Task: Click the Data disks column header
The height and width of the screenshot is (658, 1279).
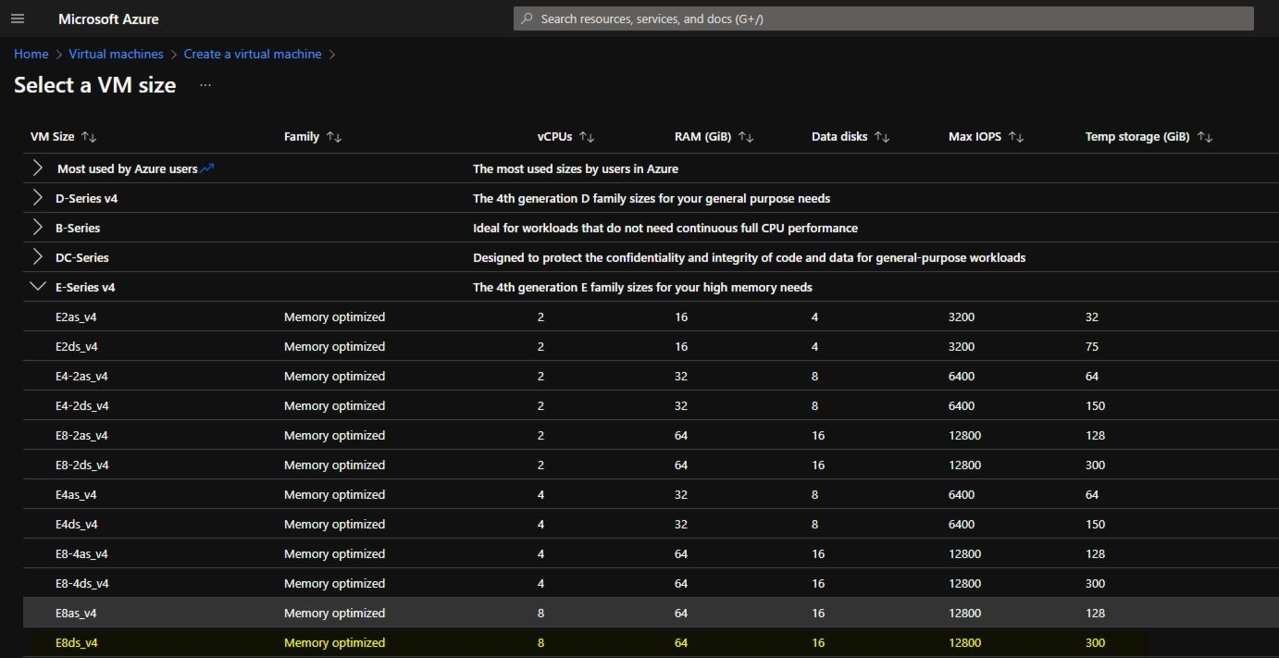Action: pos(839,137)
